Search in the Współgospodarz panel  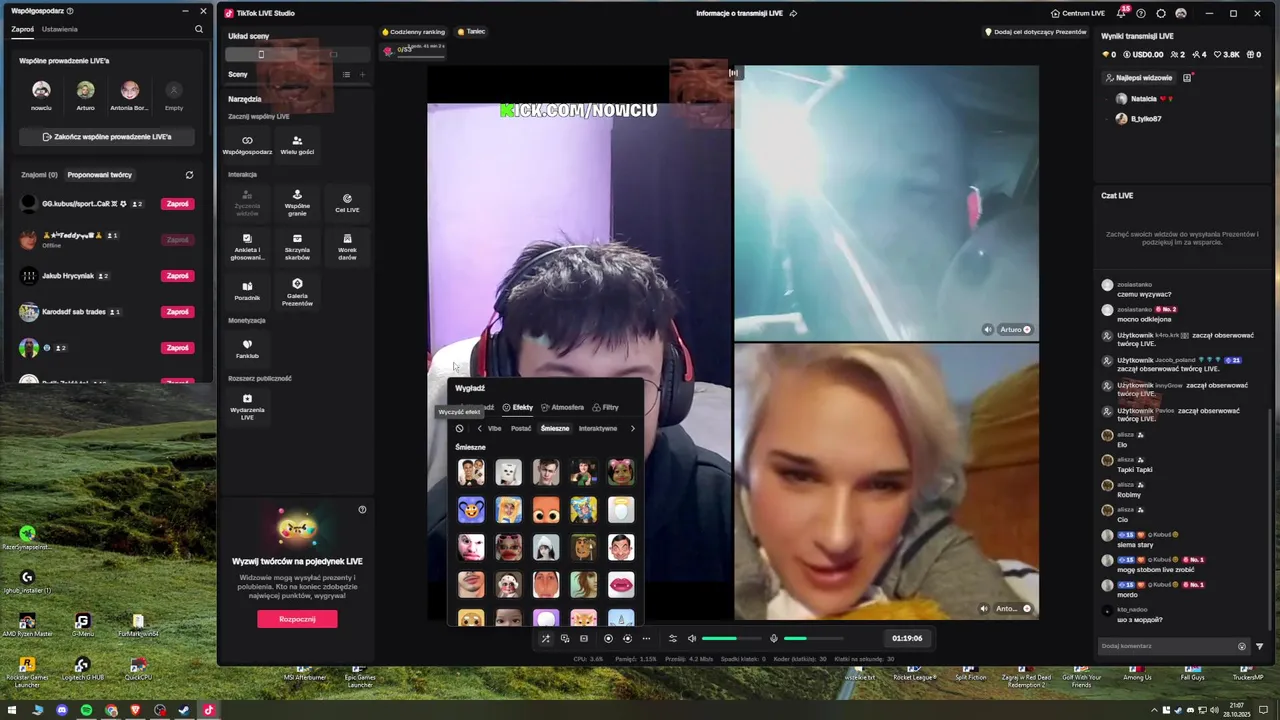click(199, 29)
